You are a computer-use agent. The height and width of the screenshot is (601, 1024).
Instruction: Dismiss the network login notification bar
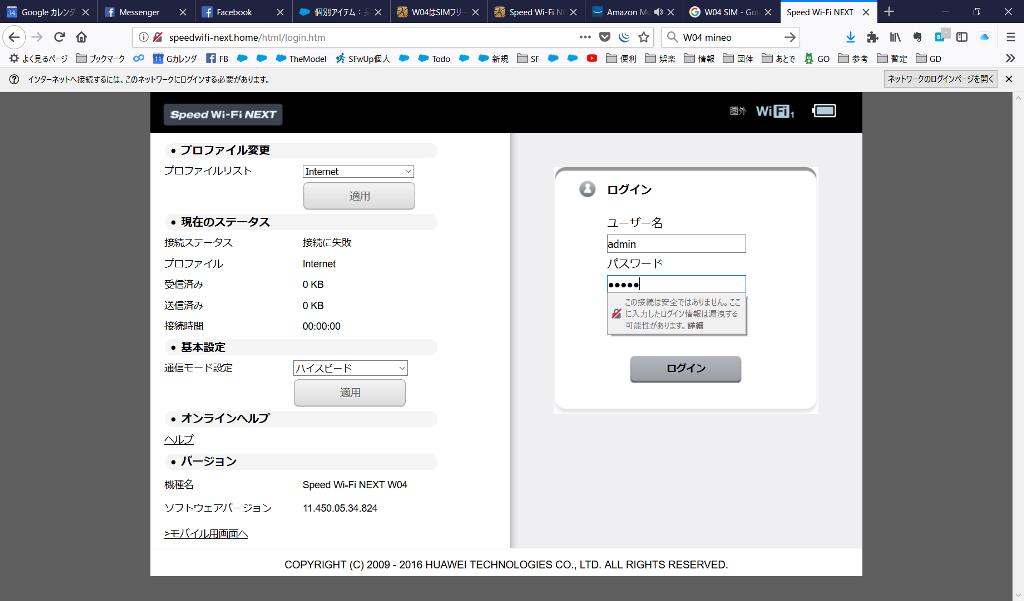coord(1009,79)
